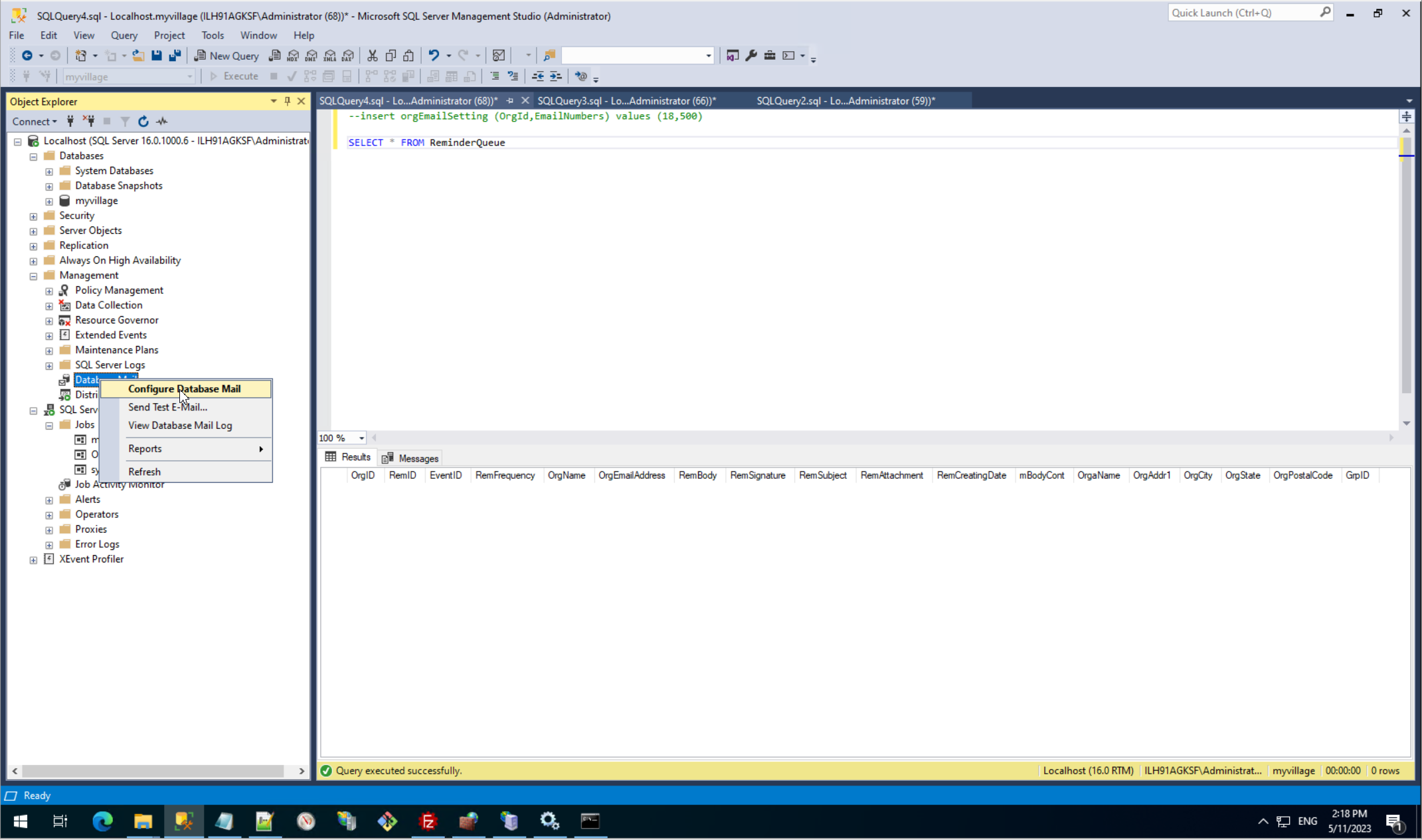Image resolution: width=1422 pixels, height=840 pixels.
Task: Click the MDX query icon in toolbar
Action: (x=293, y=56)
